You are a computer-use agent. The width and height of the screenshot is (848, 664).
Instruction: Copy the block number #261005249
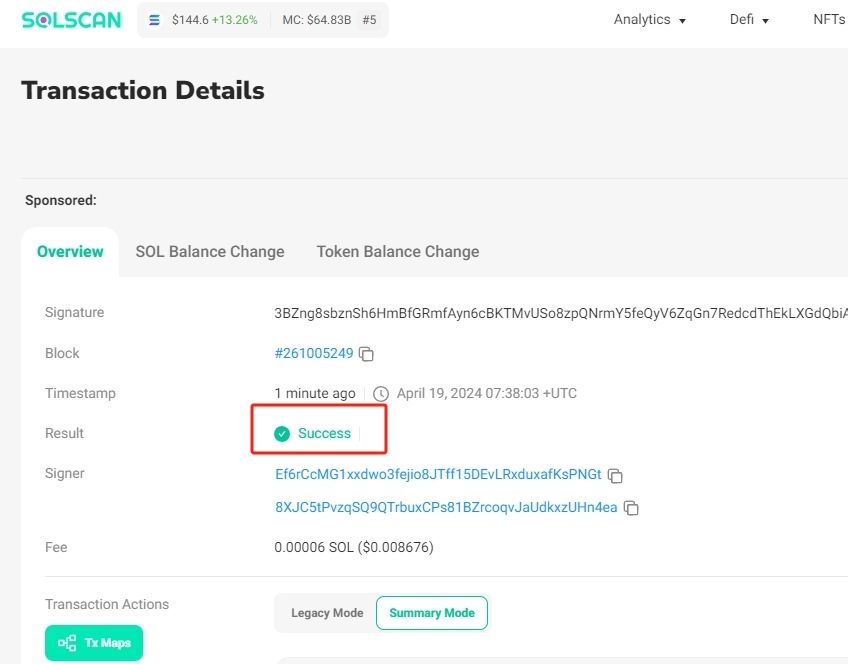tap(367, 354)
